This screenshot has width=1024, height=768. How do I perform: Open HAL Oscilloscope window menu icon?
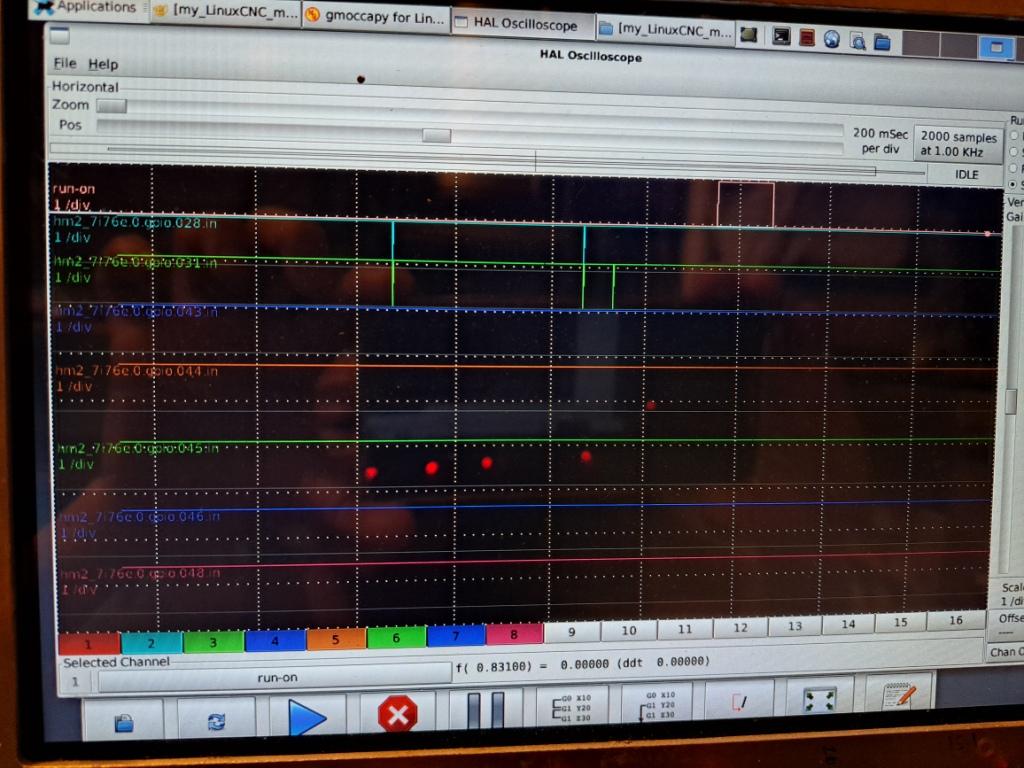click(59, 35)
